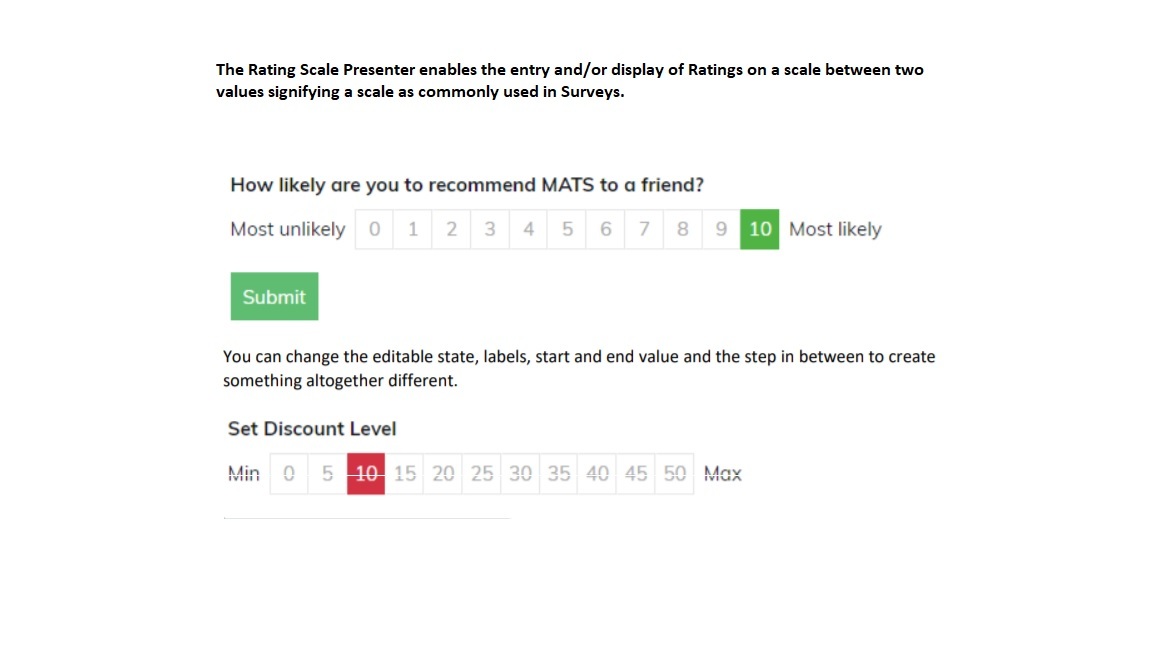
Task: Pick discount level 30
Action: point(520,474)
